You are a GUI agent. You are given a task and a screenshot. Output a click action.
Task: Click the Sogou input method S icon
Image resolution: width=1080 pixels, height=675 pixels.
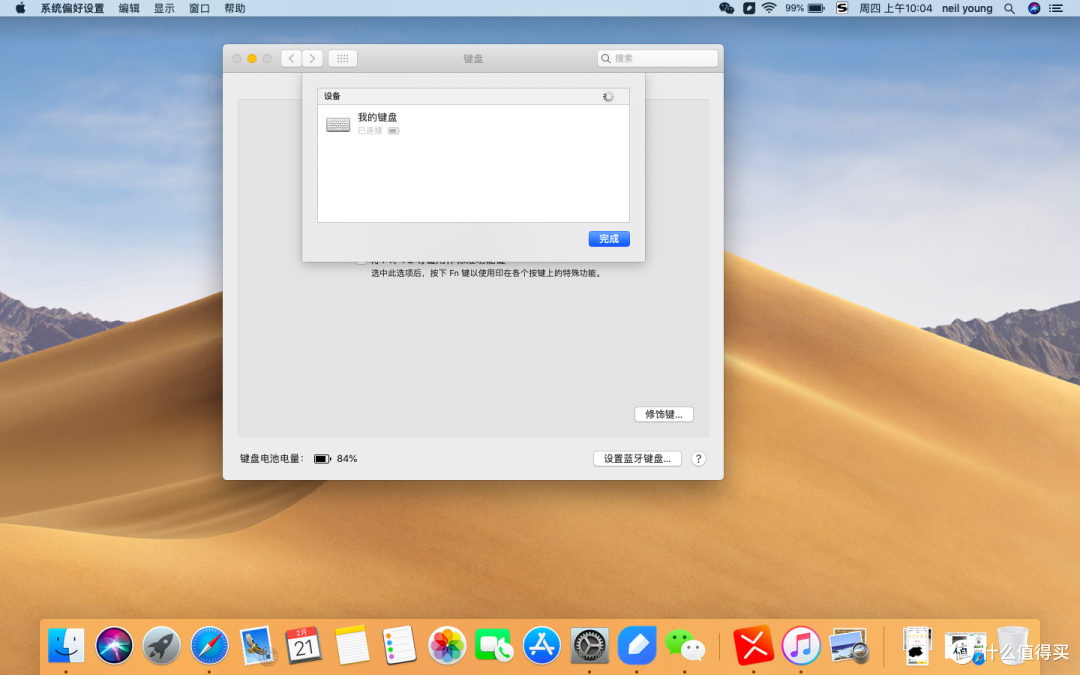point(842,8)
